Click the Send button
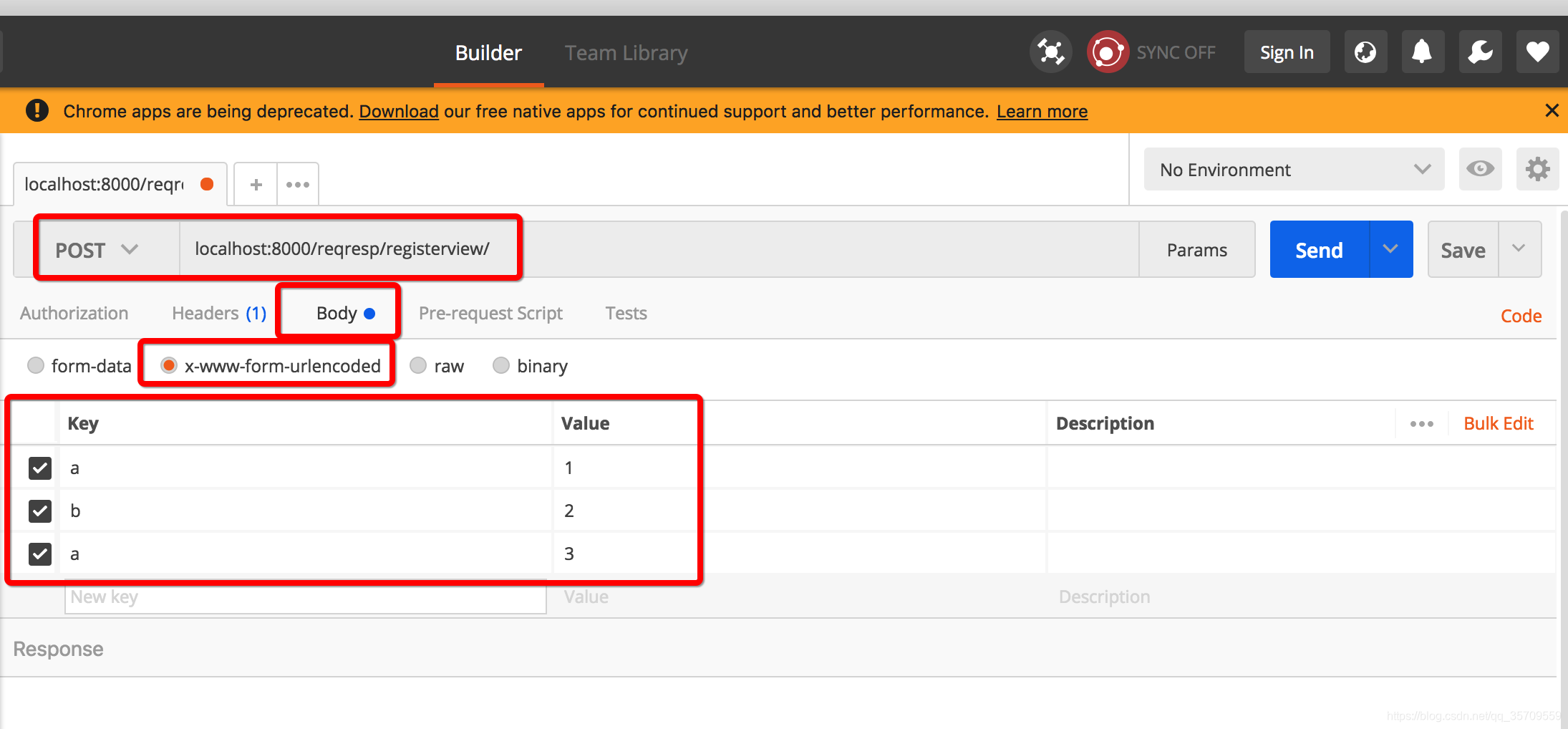Image resolution: width=1568 pixels, height=729 pixels. (1319, 250)
